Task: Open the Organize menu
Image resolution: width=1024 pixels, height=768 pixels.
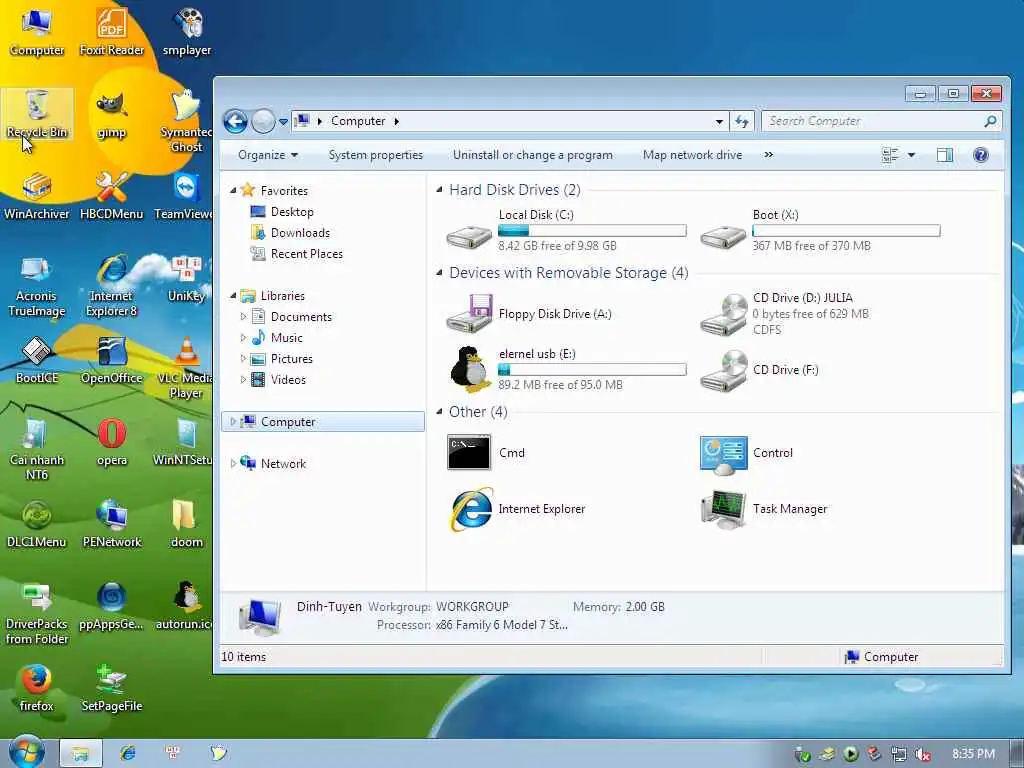Action: pos(268,155)
